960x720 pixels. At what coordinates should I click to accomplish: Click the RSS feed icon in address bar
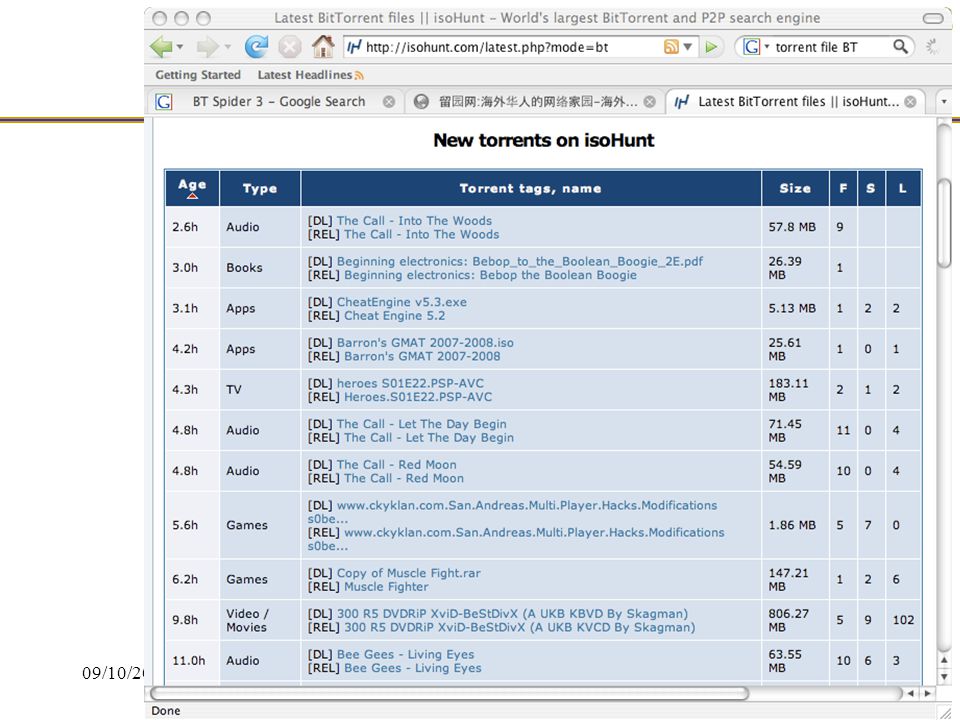(671, 47)
